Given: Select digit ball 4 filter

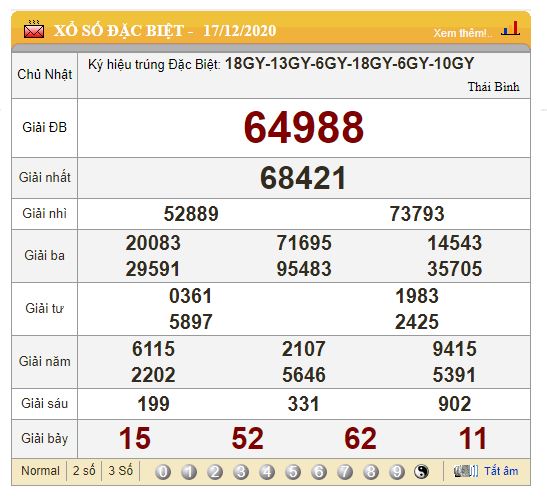Looking at the screenshot, I should coord(267,472).
